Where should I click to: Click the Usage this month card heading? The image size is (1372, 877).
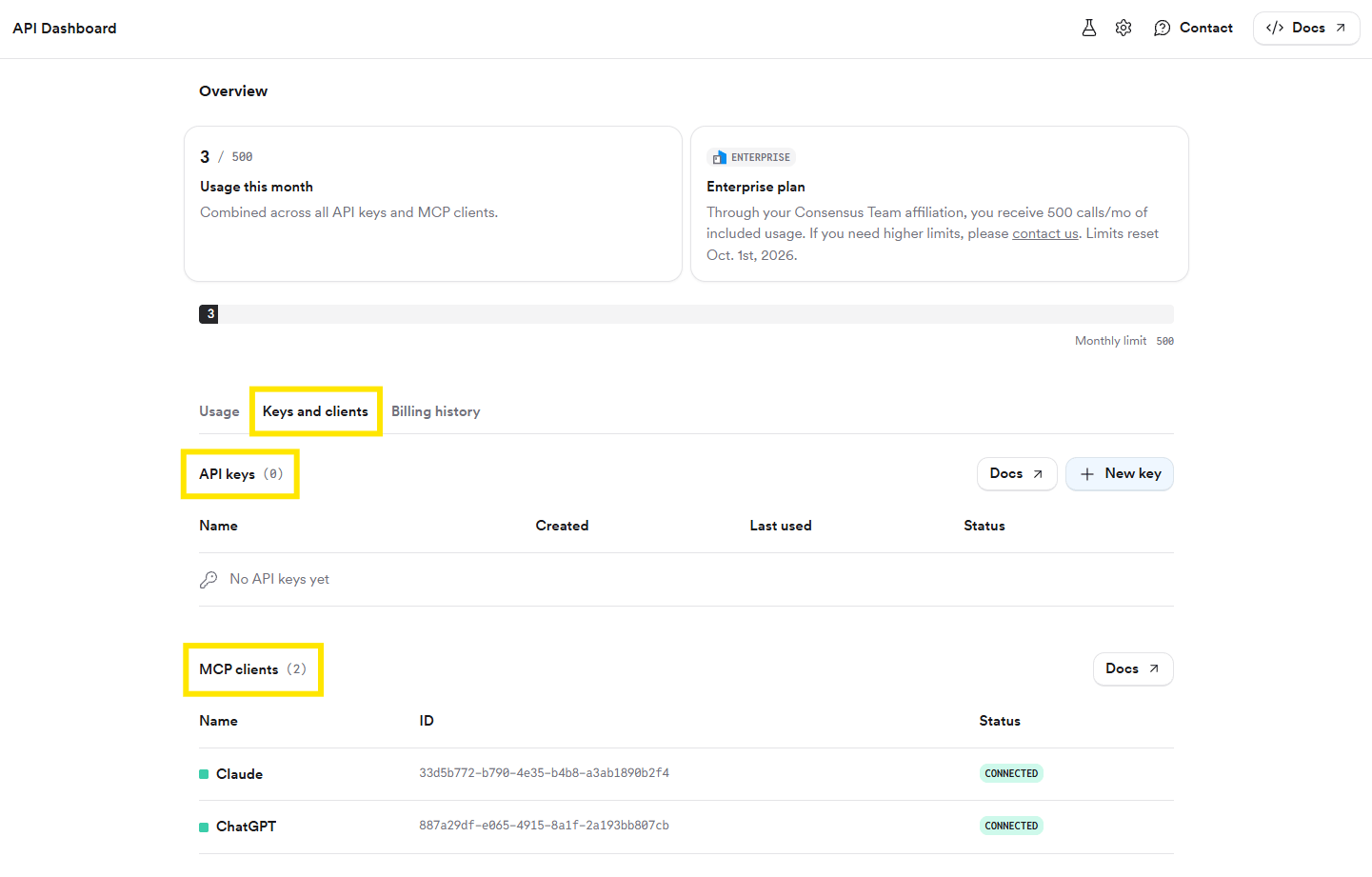click(256, 187)
